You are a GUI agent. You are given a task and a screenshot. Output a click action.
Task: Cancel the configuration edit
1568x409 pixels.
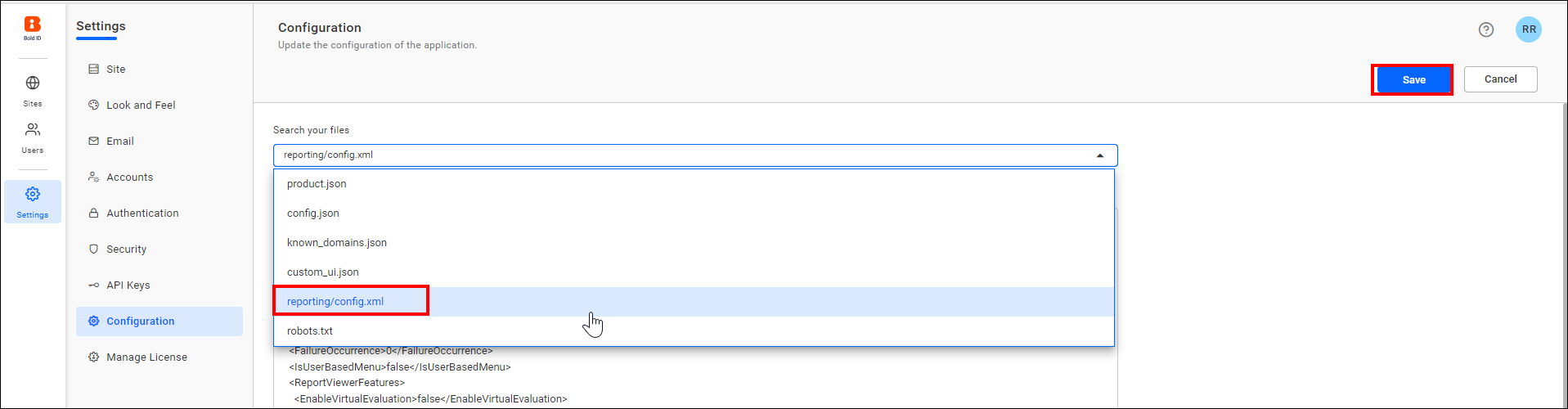tap(1500, 79)
